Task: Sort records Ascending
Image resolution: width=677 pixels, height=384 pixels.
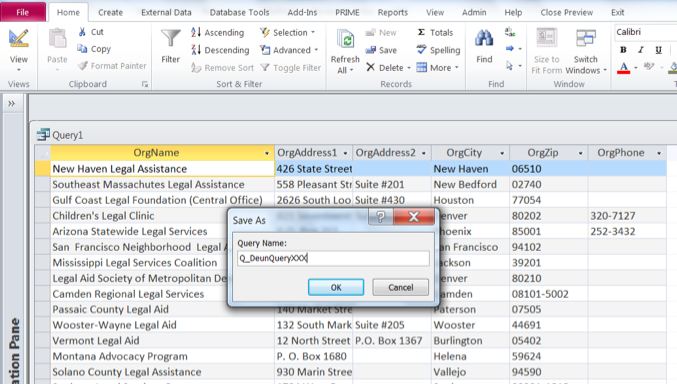Action: [x=218, y=32]
